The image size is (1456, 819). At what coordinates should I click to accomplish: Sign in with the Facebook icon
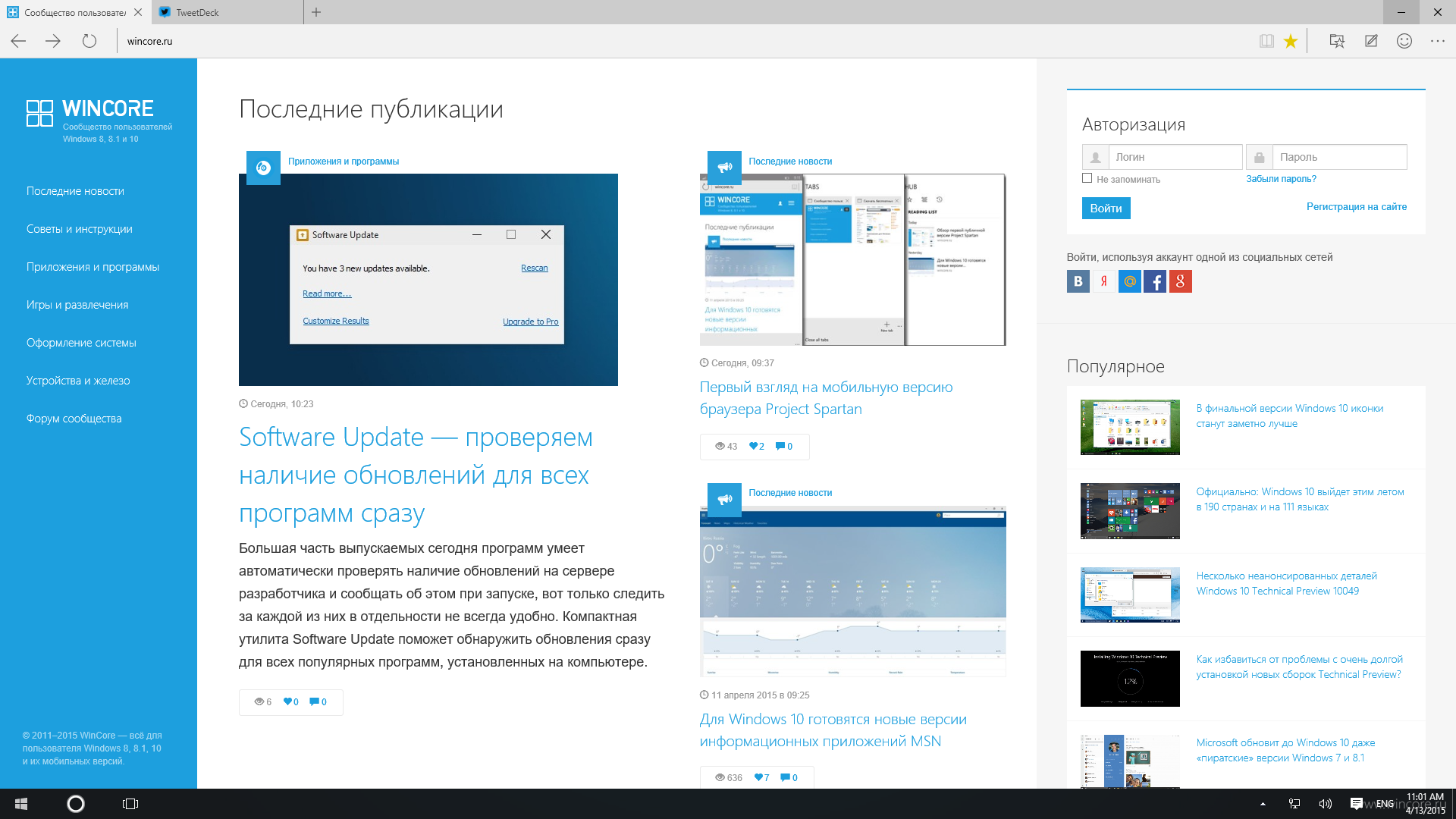(1155, 282)
